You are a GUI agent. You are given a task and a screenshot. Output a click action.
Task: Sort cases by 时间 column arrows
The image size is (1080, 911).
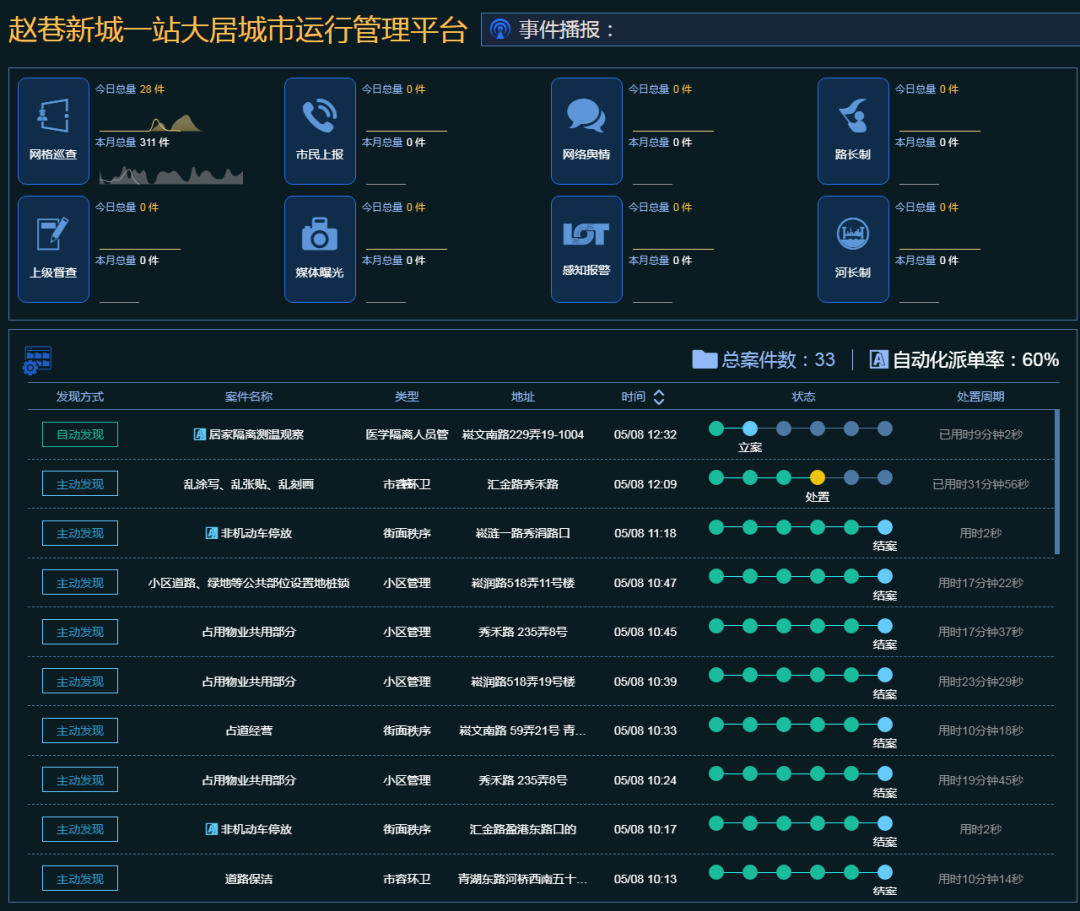[658, 397]
